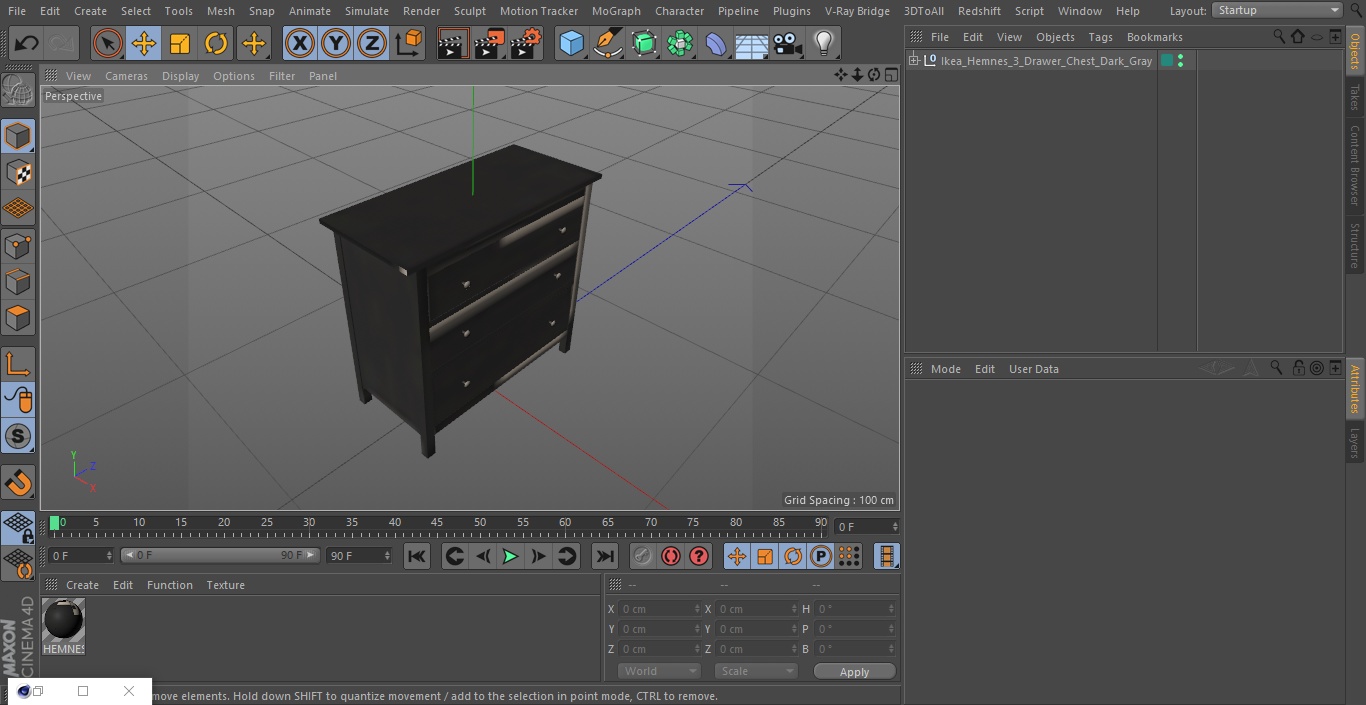The width and height of the screenshot is (1366, 705).
Task: Click Render to Picture Viewer icon
Action: click(490, 44)
